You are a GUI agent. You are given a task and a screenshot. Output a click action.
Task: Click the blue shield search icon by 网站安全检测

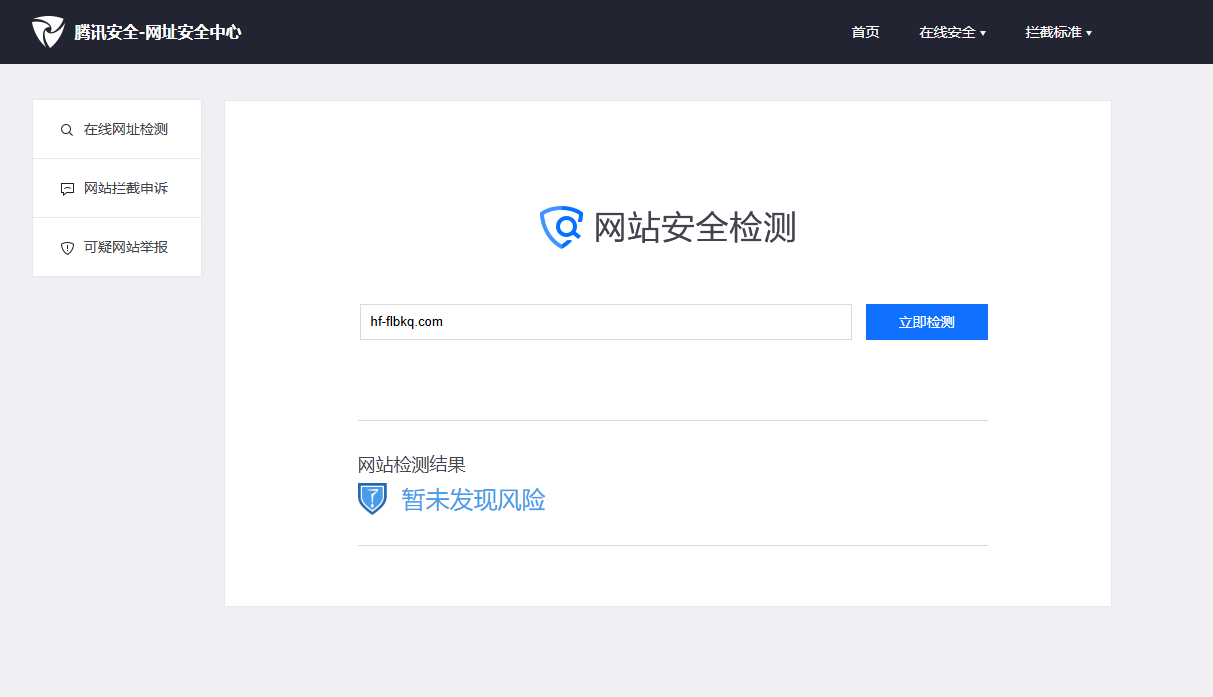click(561, 227)
